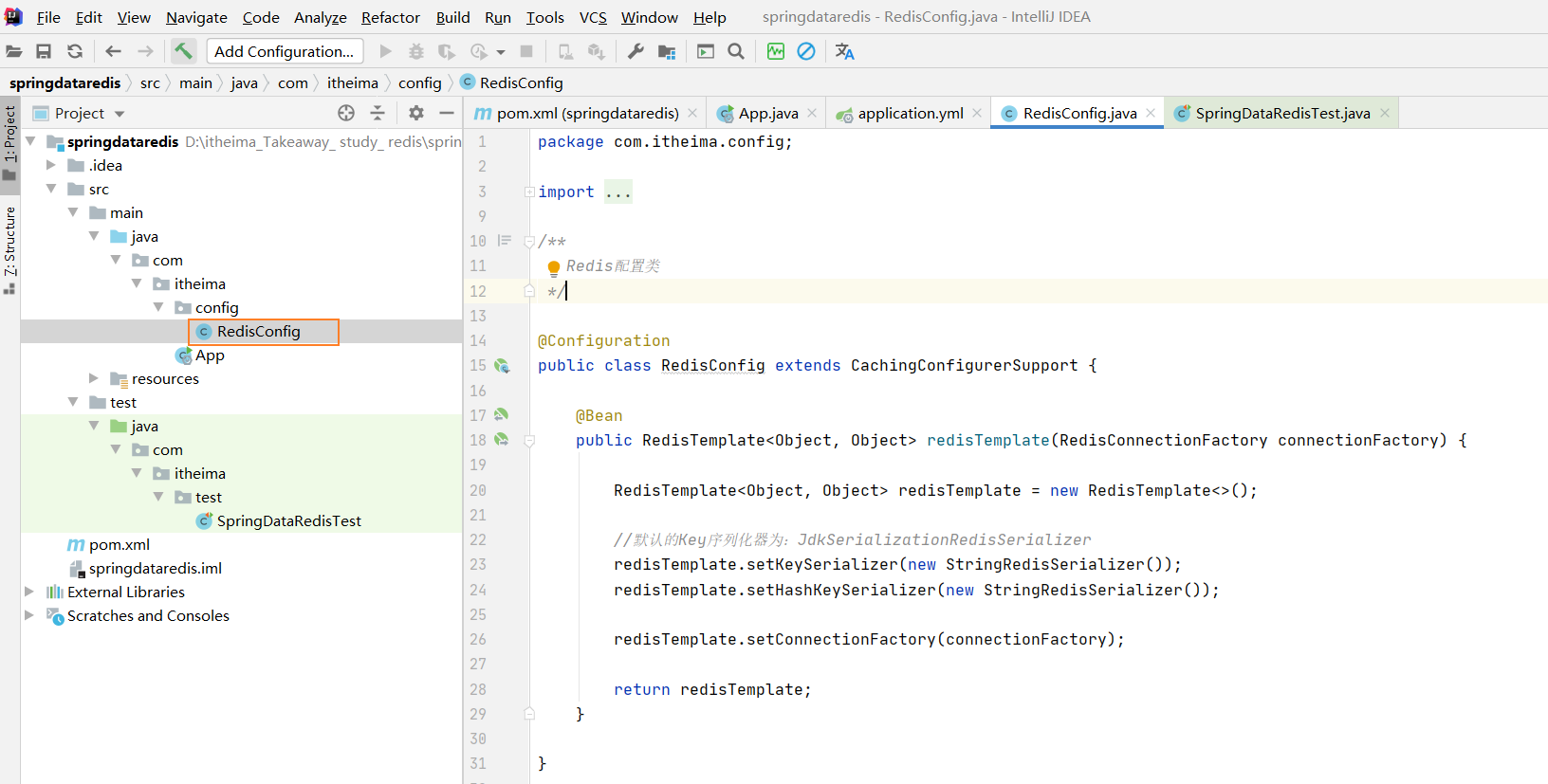Open Project panel gear options
The image size is (1548, 784).
[416, 113]
